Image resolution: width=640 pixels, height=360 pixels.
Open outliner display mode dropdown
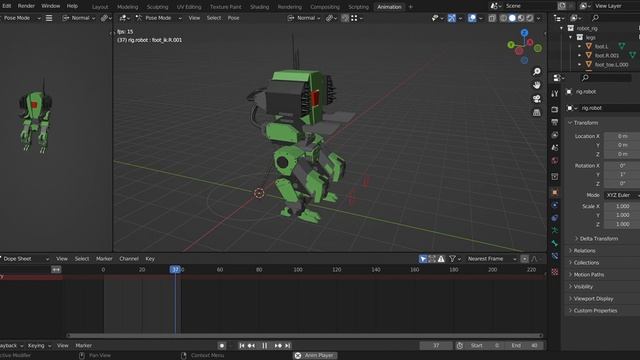click(576, 18)
